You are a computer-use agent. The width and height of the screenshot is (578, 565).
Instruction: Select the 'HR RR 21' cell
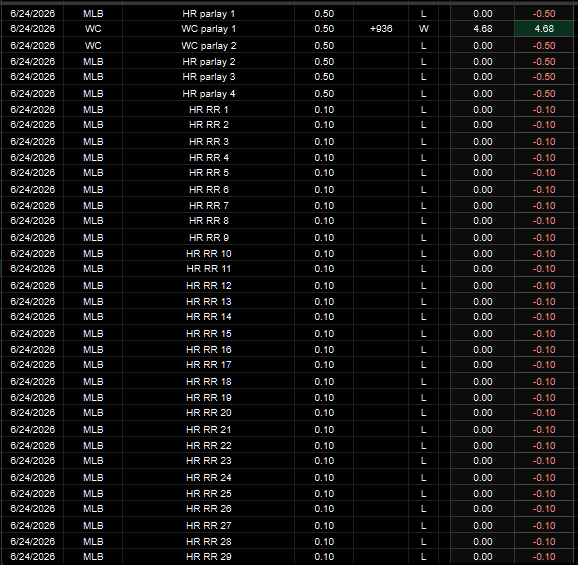point(209,429)
